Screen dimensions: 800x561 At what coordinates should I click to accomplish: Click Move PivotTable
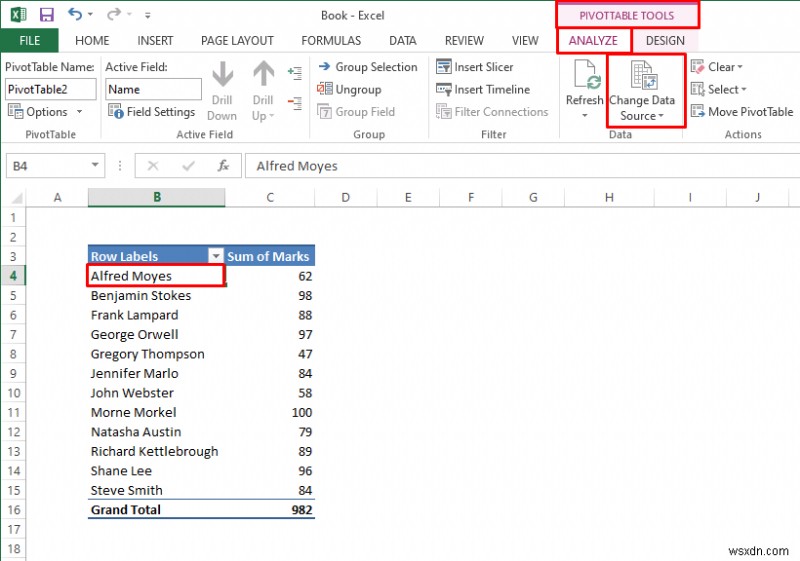[742, 112]
